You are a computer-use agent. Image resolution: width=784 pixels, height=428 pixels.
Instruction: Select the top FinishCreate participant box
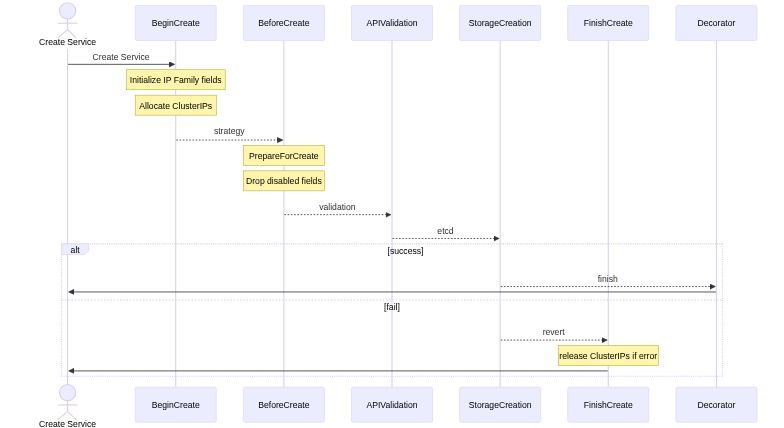pos(608,23)
